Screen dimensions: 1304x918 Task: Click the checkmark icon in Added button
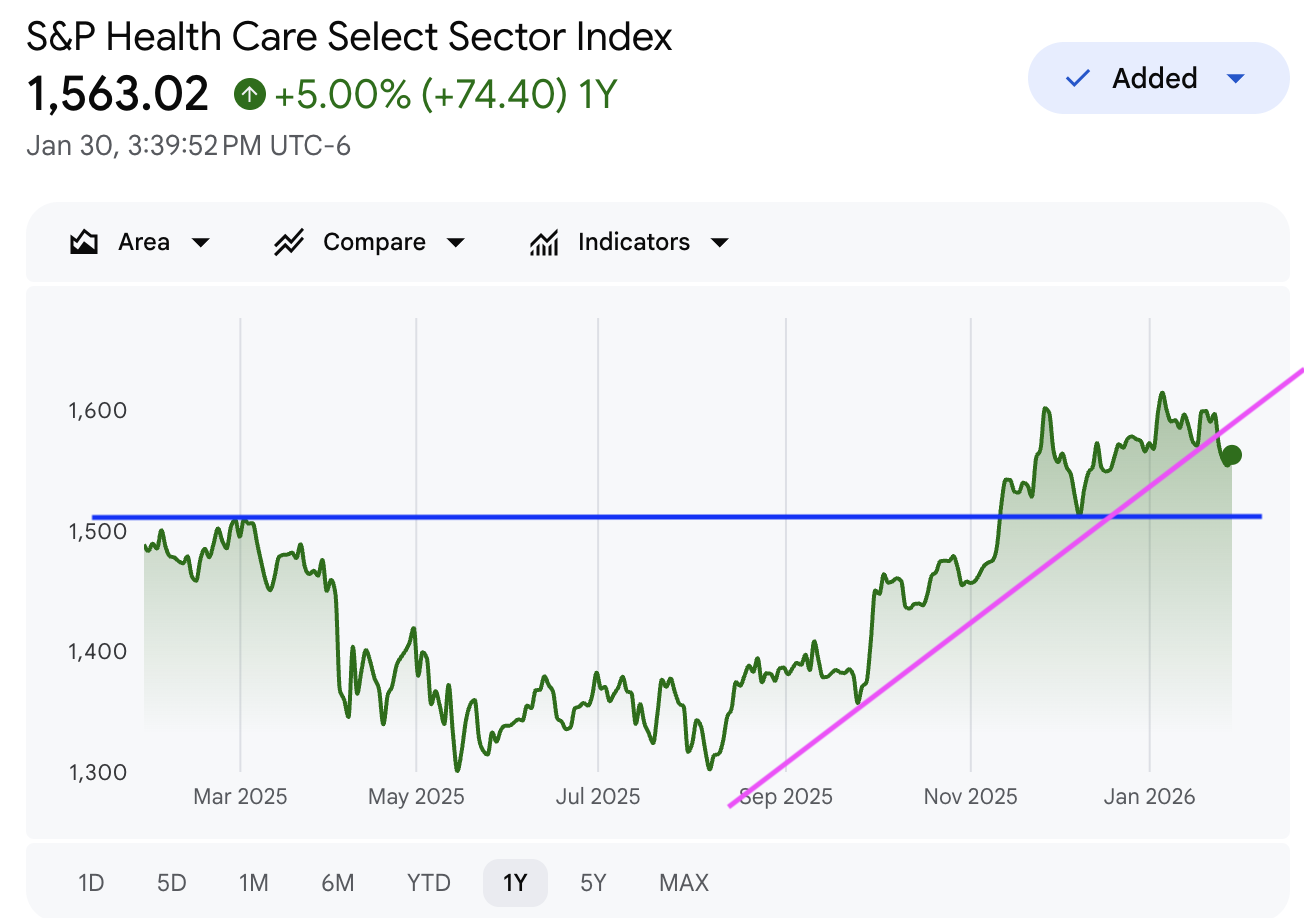coord(1078,78)
